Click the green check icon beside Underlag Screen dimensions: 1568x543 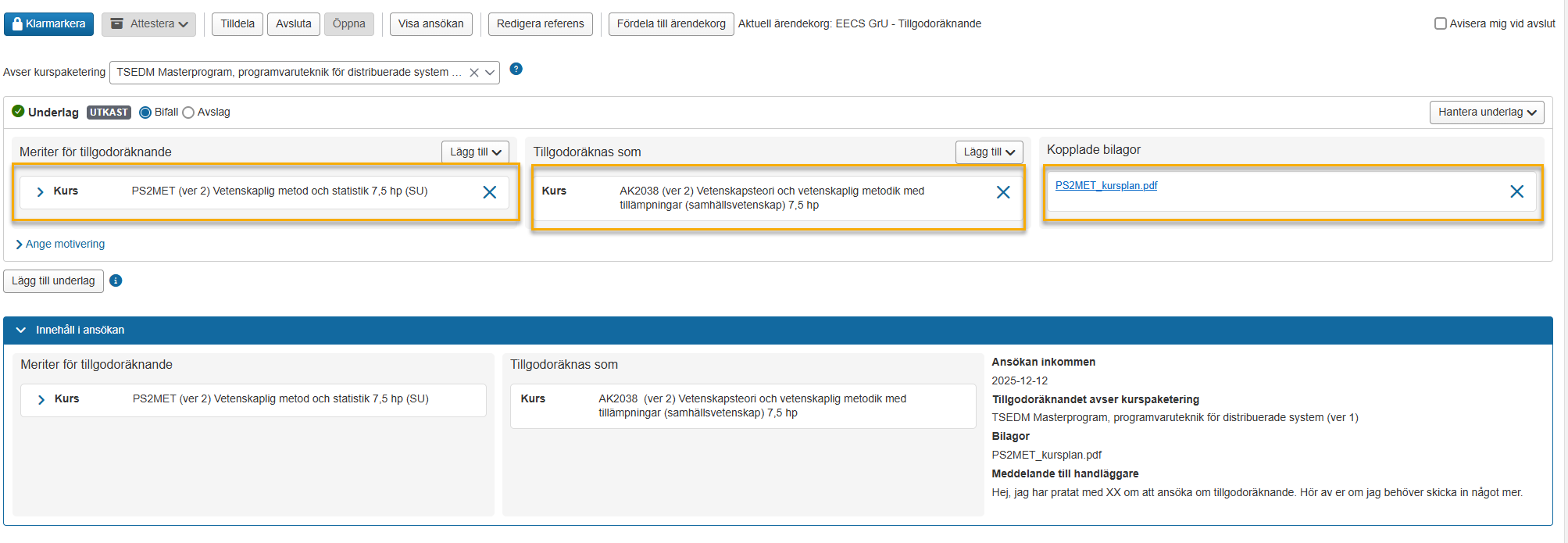(18, 111)
